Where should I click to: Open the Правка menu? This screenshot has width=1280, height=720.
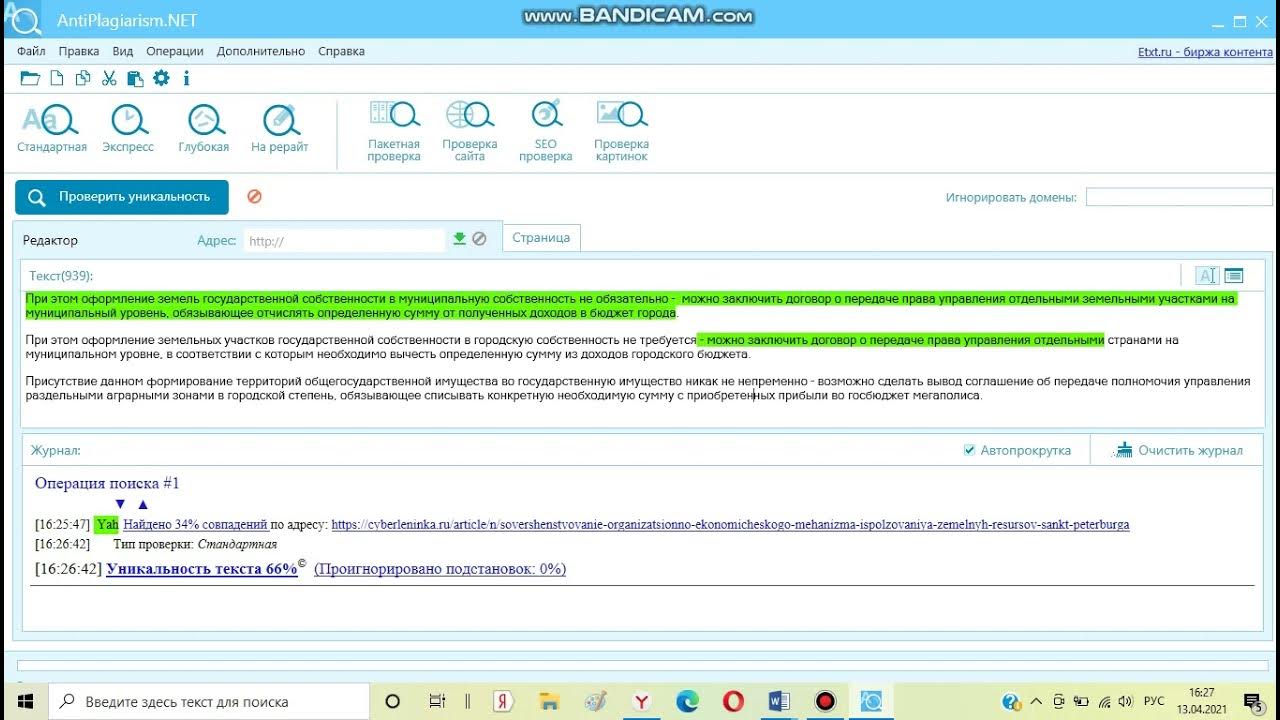click(79, 51)
